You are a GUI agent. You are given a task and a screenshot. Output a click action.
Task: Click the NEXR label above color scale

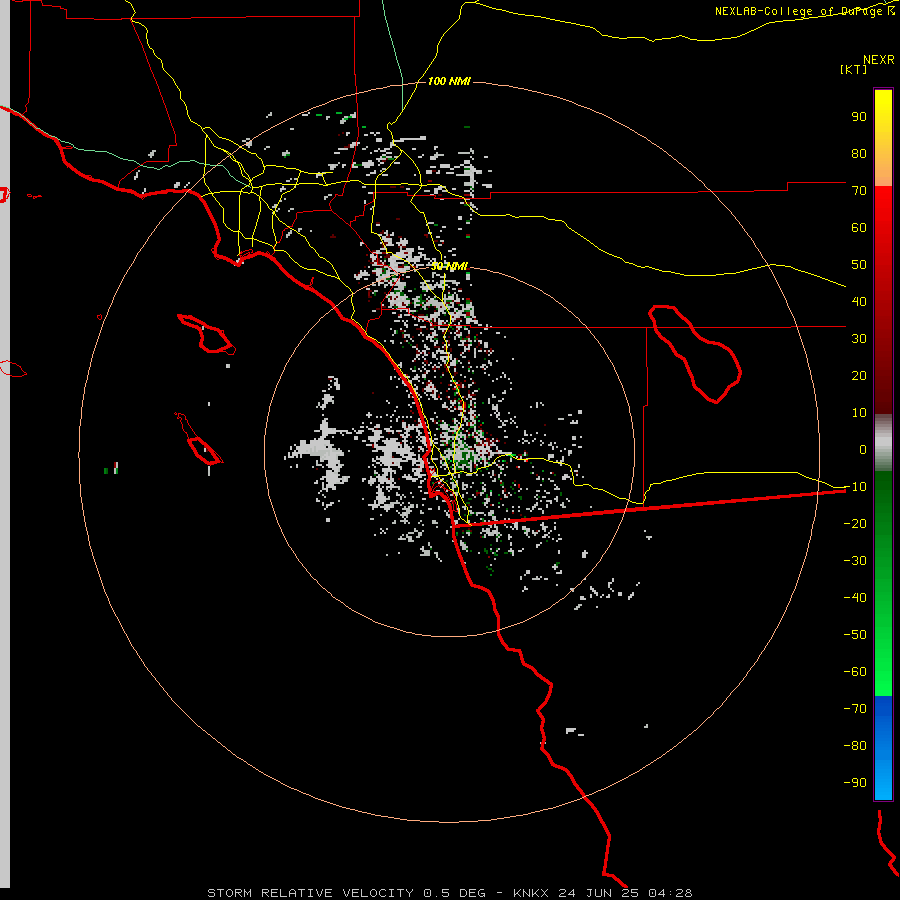pyautogui.click(x=879, y=60)
